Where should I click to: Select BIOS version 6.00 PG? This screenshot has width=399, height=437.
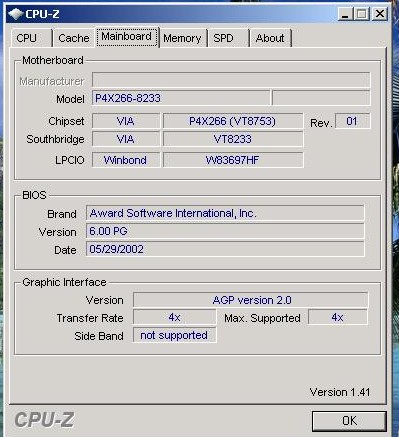pos(225,231)
